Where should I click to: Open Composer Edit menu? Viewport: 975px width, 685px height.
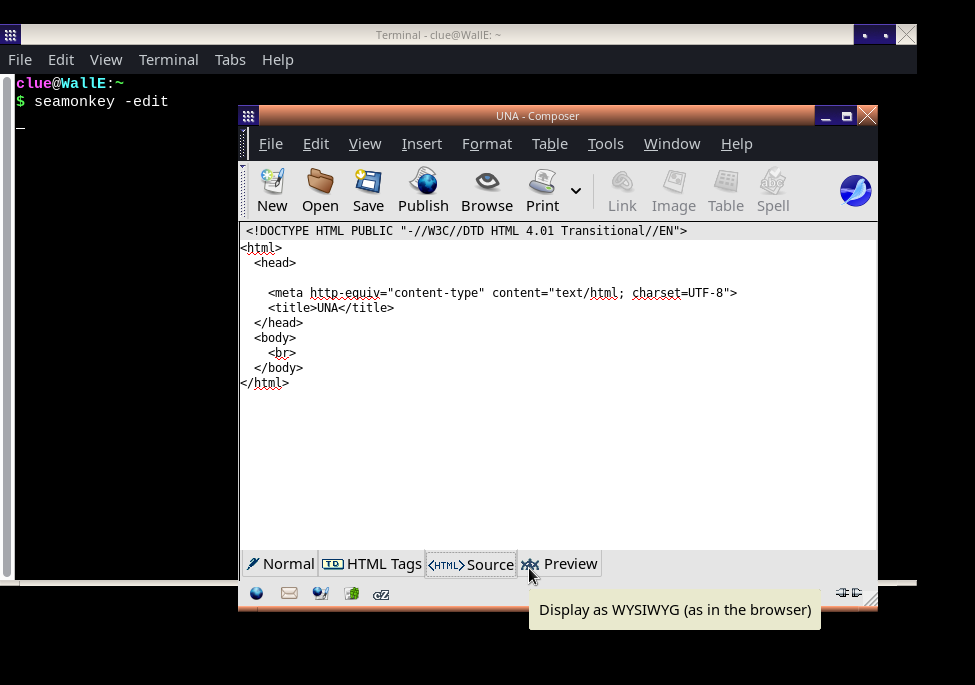click(x=316, y=144)
